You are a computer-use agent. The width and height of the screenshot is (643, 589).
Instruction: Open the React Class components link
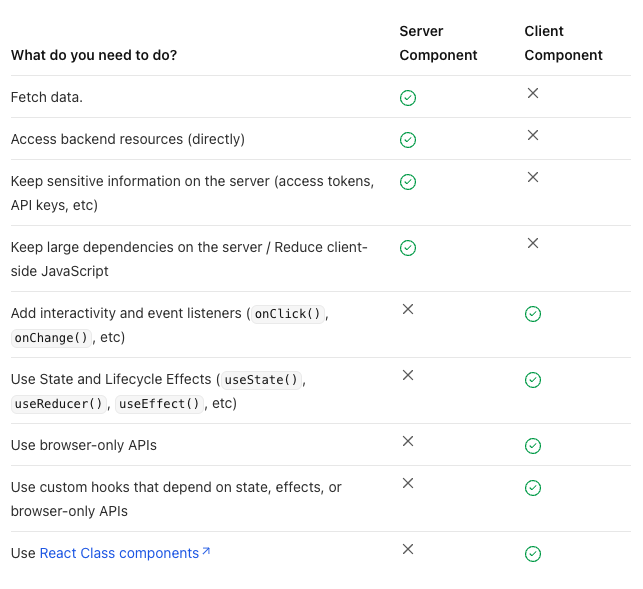(119, 553)
